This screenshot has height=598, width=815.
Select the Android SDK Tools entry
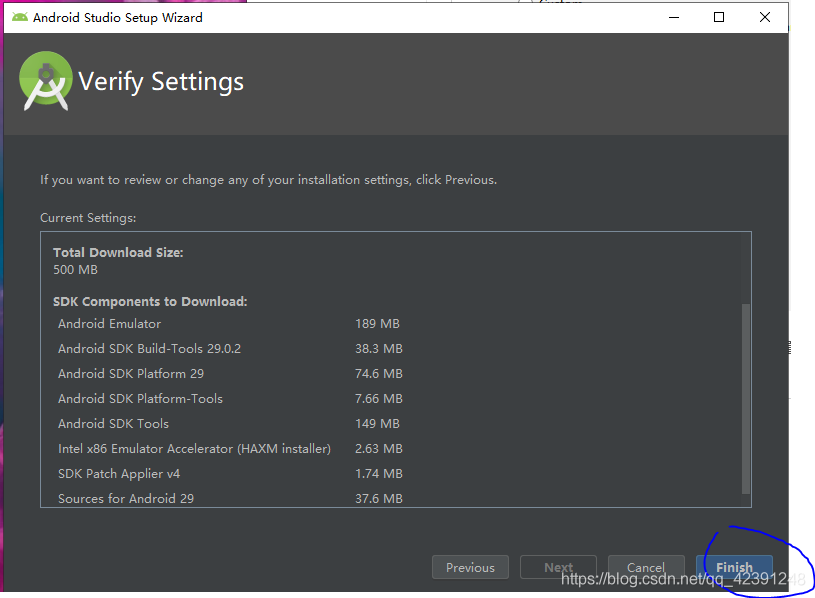click(x=113, y=423)
